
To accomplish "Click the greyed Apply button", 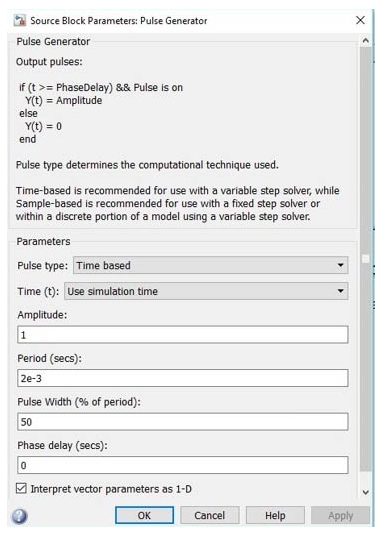I will coord(340,515).
